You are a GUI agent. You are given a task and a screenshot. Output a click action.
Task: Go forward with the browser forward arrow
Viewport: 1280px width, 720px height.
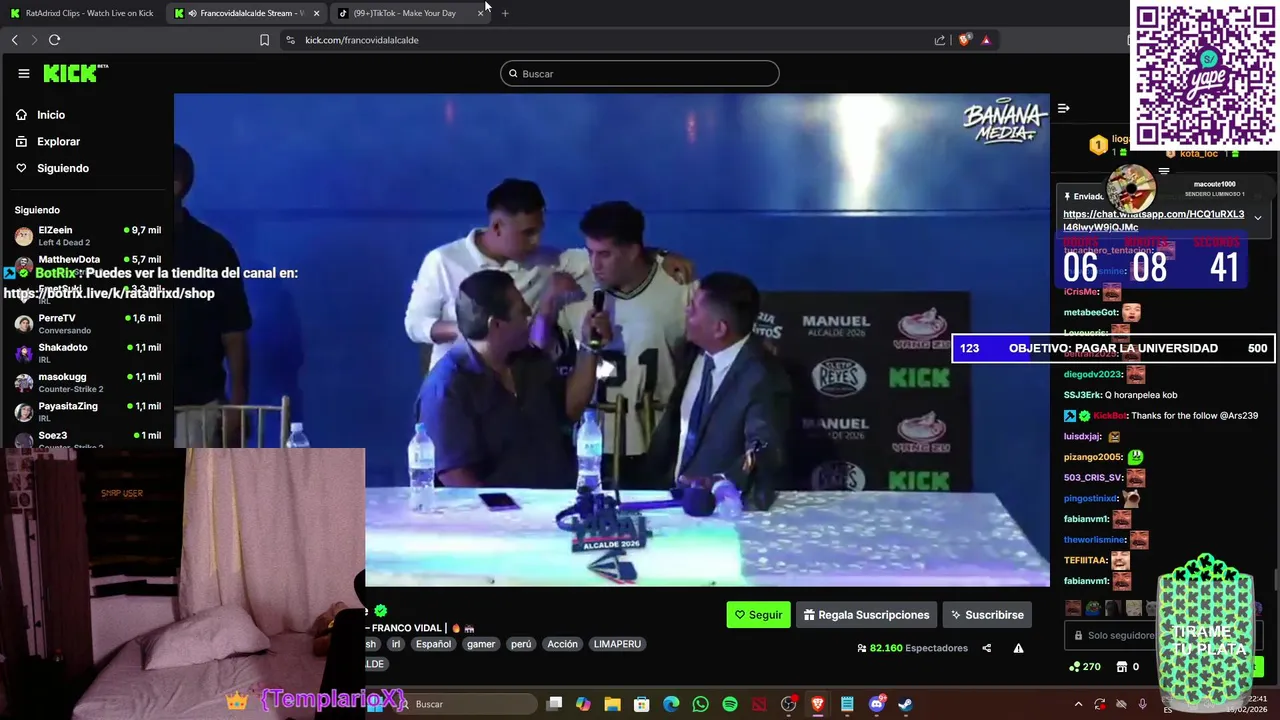coord(34,40)
